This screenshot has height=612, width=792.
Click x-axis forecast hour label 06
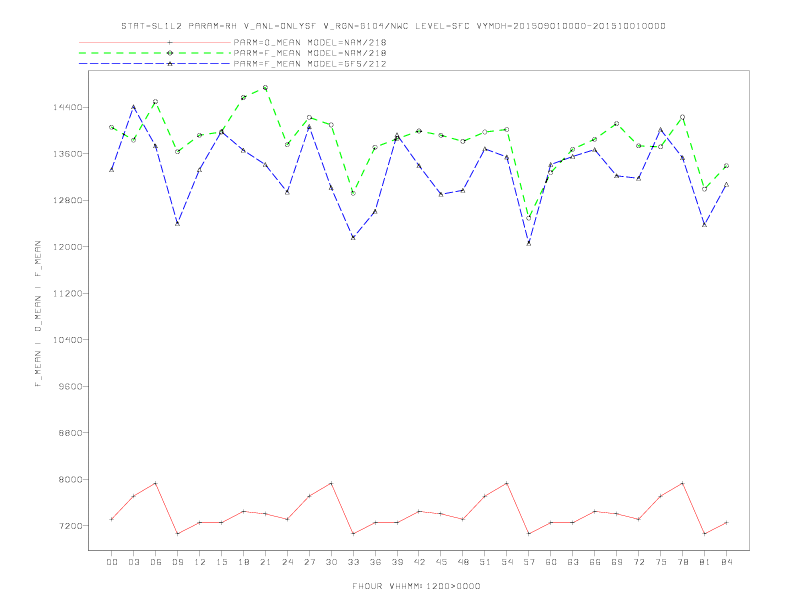pyautogui.click(x=156, y=562)
